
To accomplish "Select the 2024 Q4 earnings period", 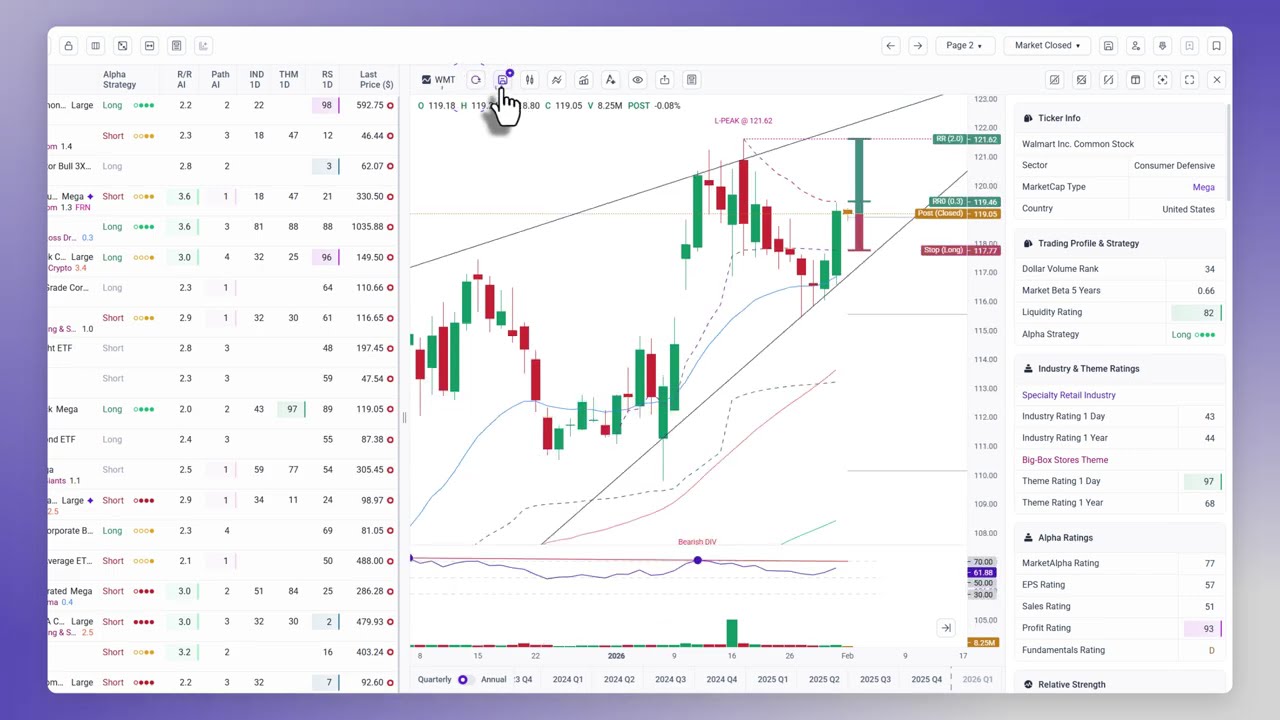I will point(722,680).
